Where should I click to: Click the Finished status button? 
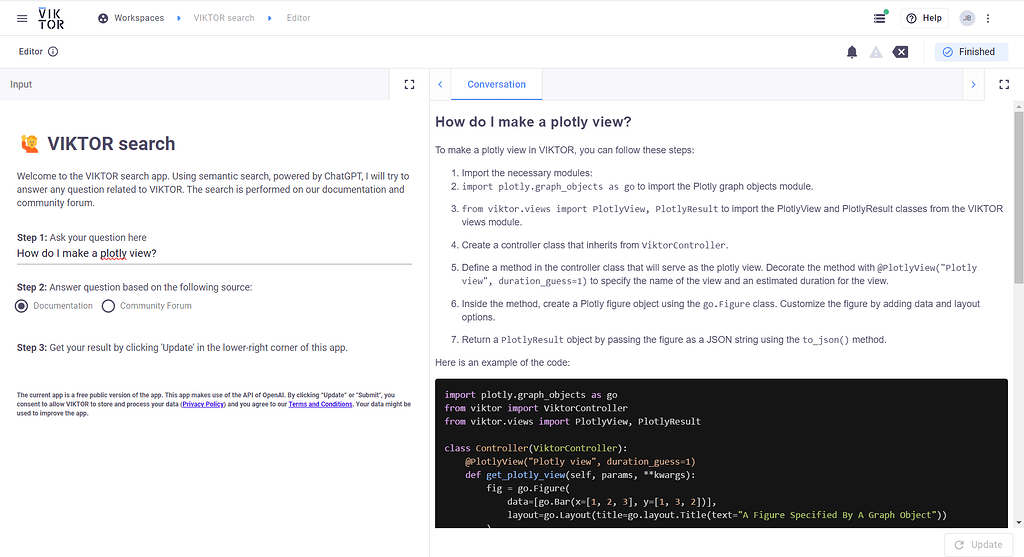coord(971,52)
